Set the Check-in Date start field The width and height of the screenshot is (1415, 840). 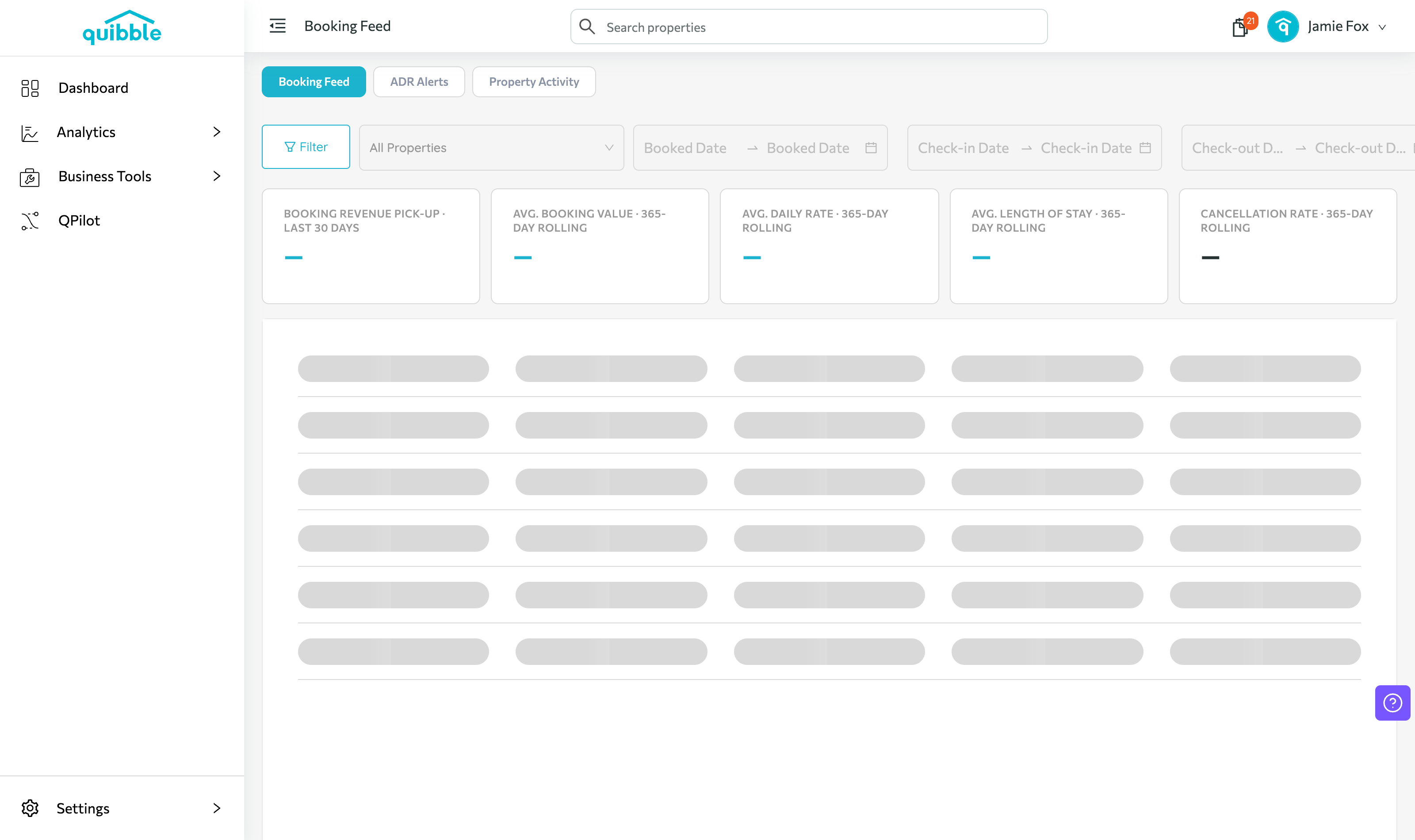tap(963, 148)
